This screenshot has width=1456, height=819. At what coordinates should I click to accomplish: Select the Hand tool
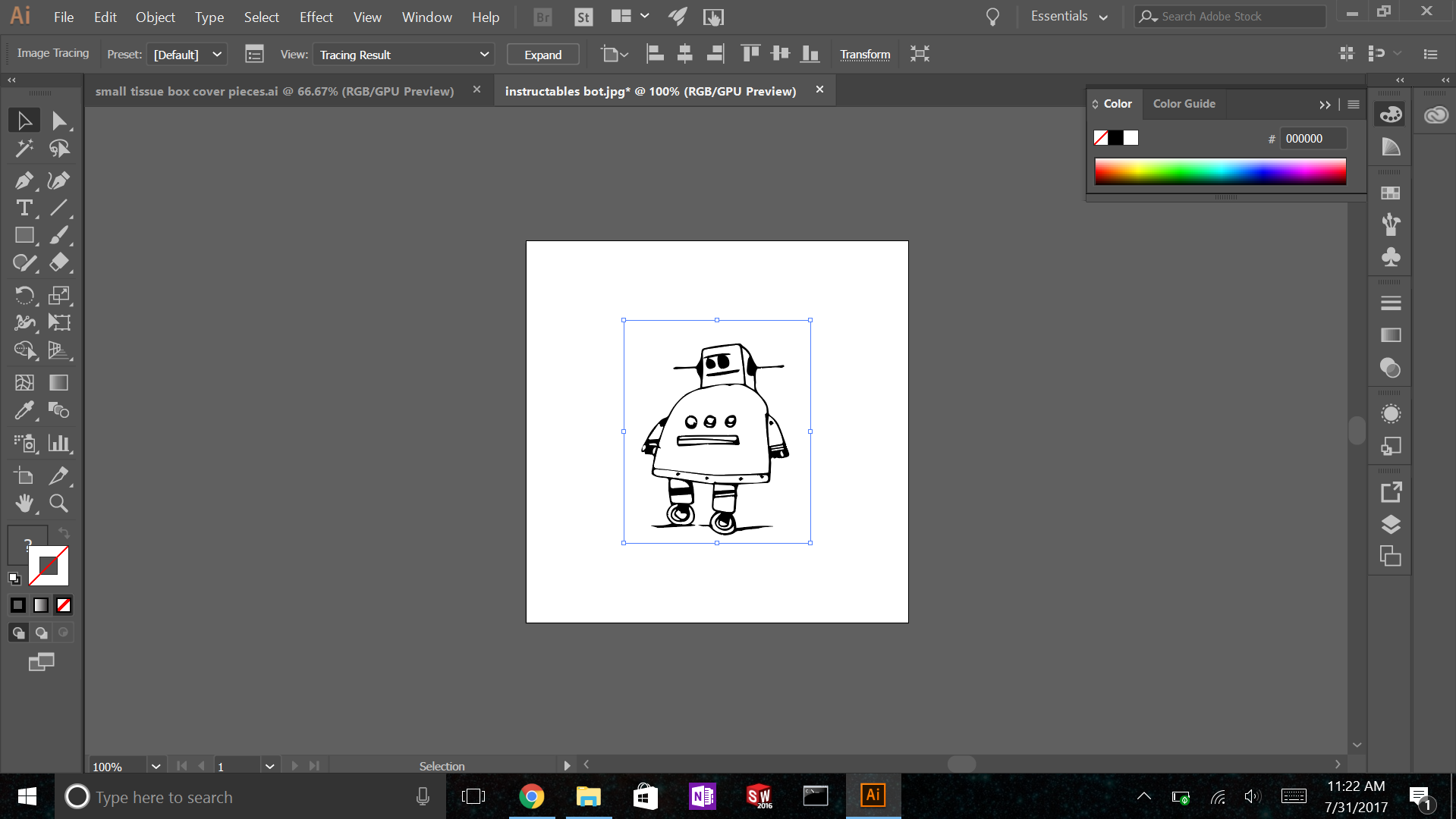24,503
